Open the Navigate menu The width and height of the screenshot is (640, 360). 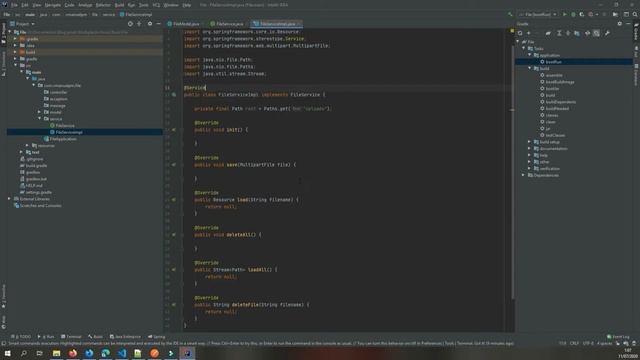[53, 5]
